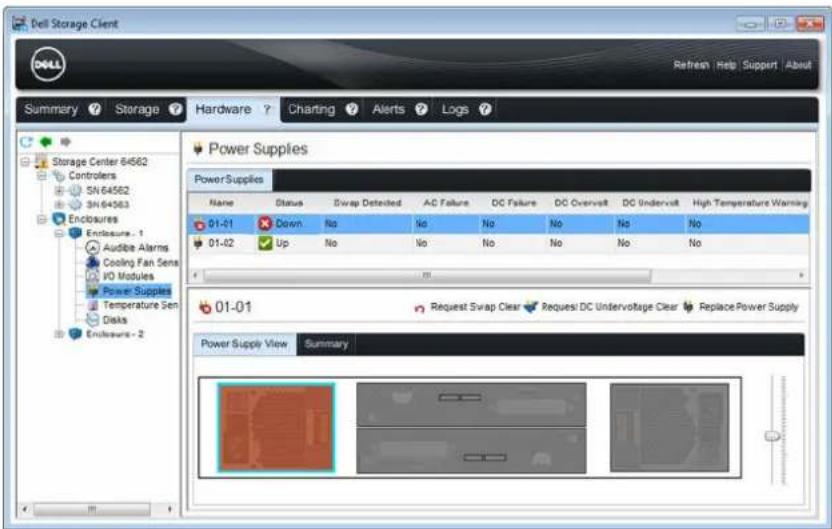This screenshot has width=832, height=529.
Task: Click the Swap Detected column header
Action: pos(367,203)
